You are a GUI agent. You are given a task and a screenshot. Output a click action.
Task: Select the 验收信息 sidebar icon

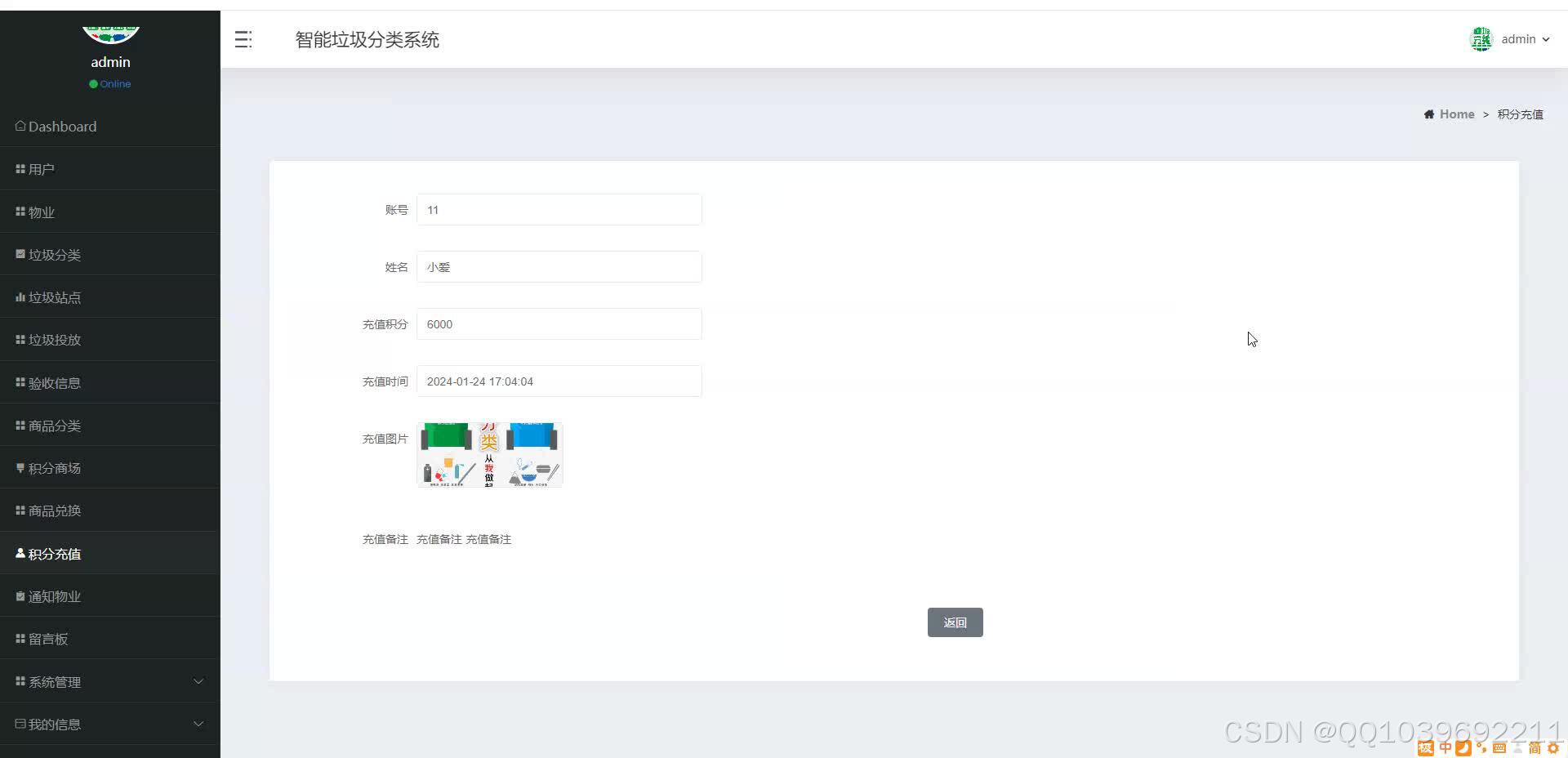20,381
